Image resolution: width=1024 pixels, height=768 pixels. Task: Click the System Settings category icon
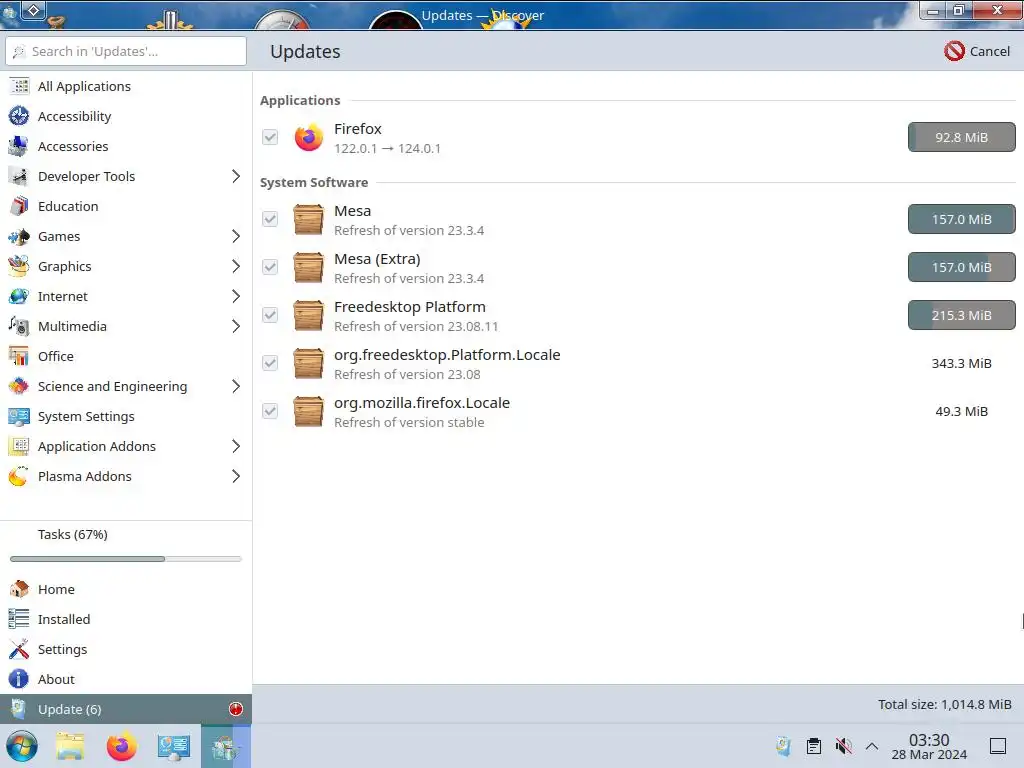pos(19,417)
